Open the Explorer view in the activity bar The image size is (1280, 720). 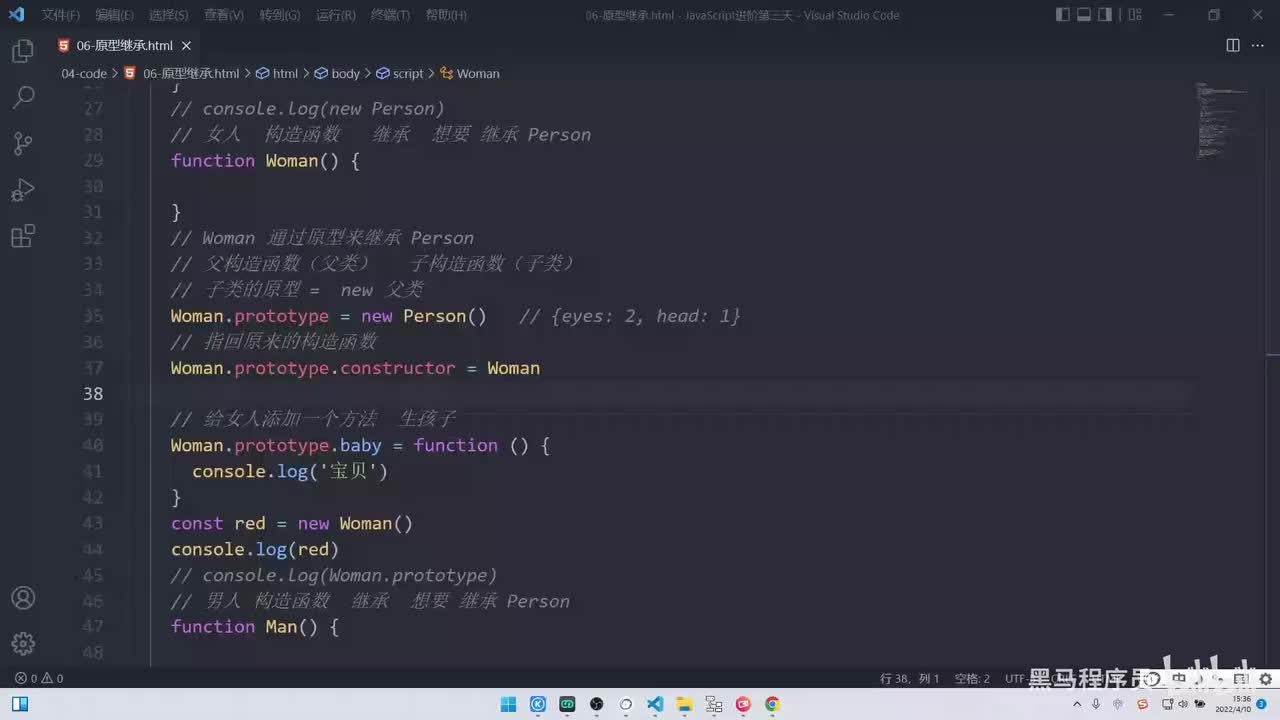pos(22,51)
